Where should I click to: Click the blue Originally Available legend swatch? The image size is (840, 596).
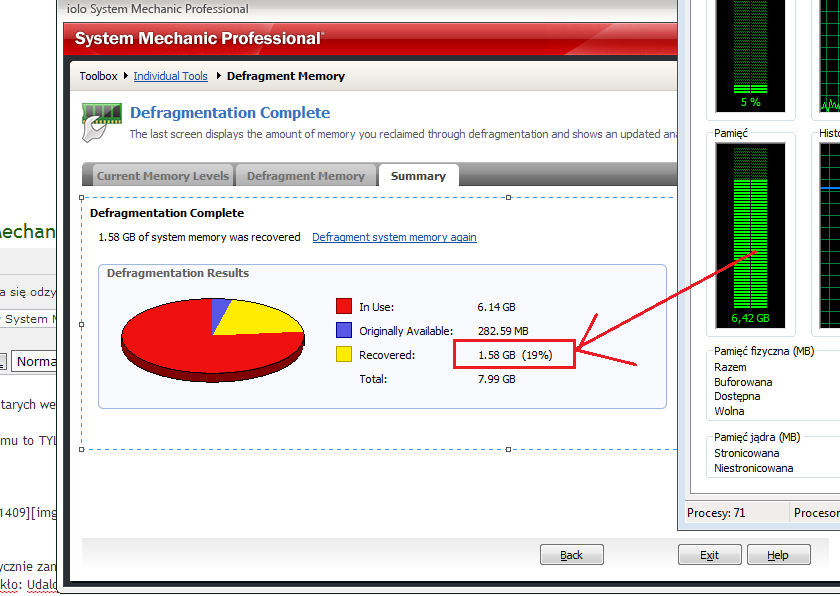pos(344,331)
